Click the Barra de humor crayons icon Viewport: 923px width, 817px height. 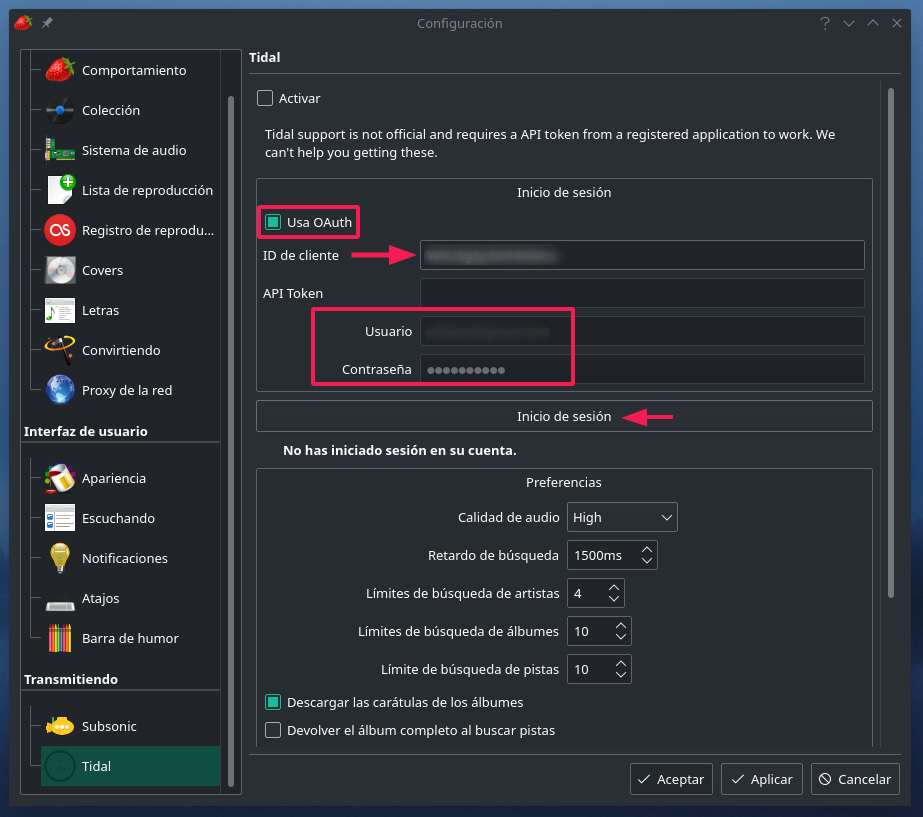[x=60, y=638]
